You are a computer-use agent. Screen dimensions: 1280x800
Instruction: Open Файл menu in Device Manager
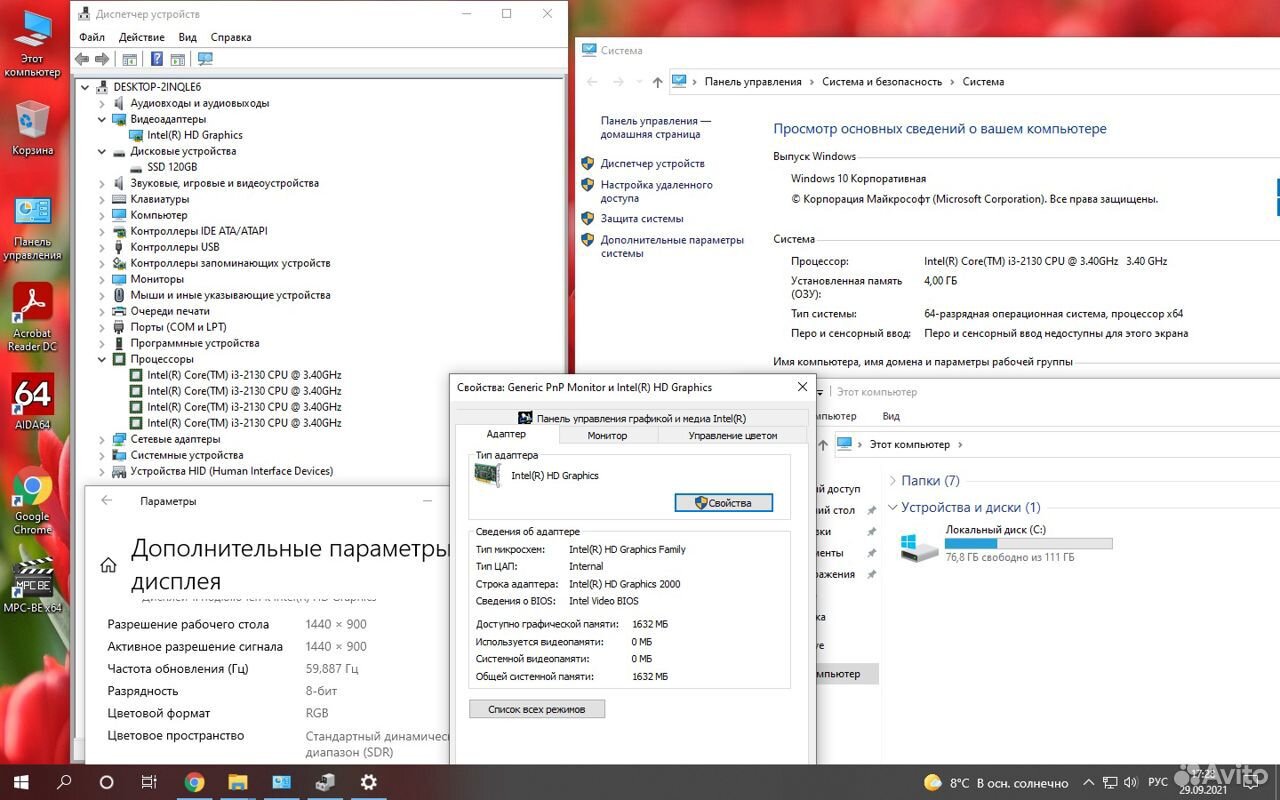tap(92, 37)
